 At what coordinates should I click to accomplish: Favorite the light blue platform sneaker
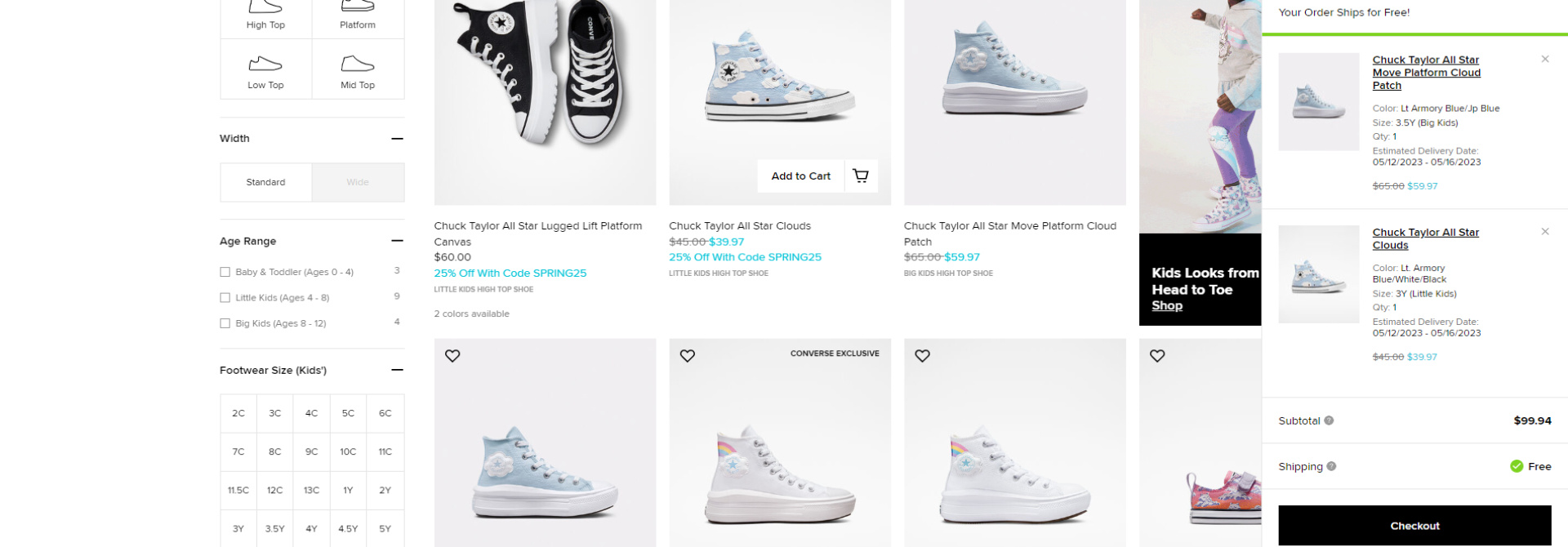tap(452, 355)
